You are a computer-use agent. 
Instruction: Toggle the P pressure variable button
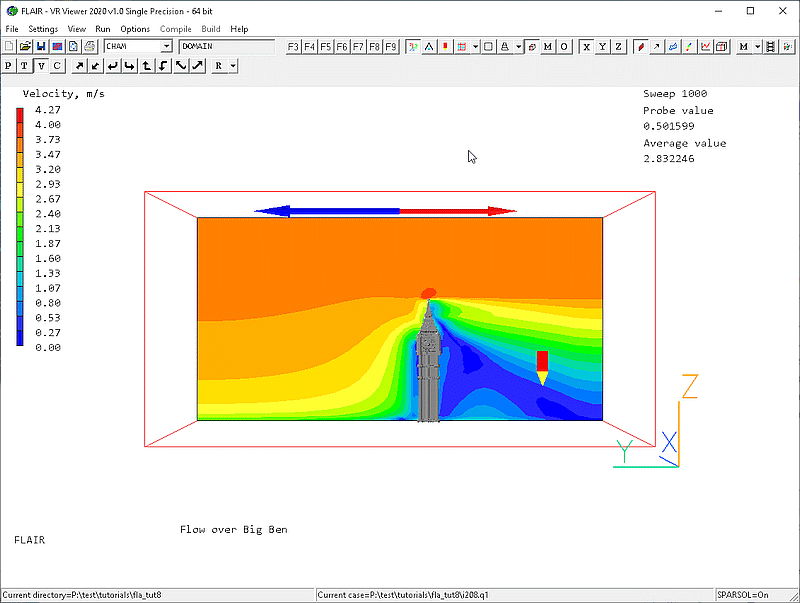tap(9, 66)
